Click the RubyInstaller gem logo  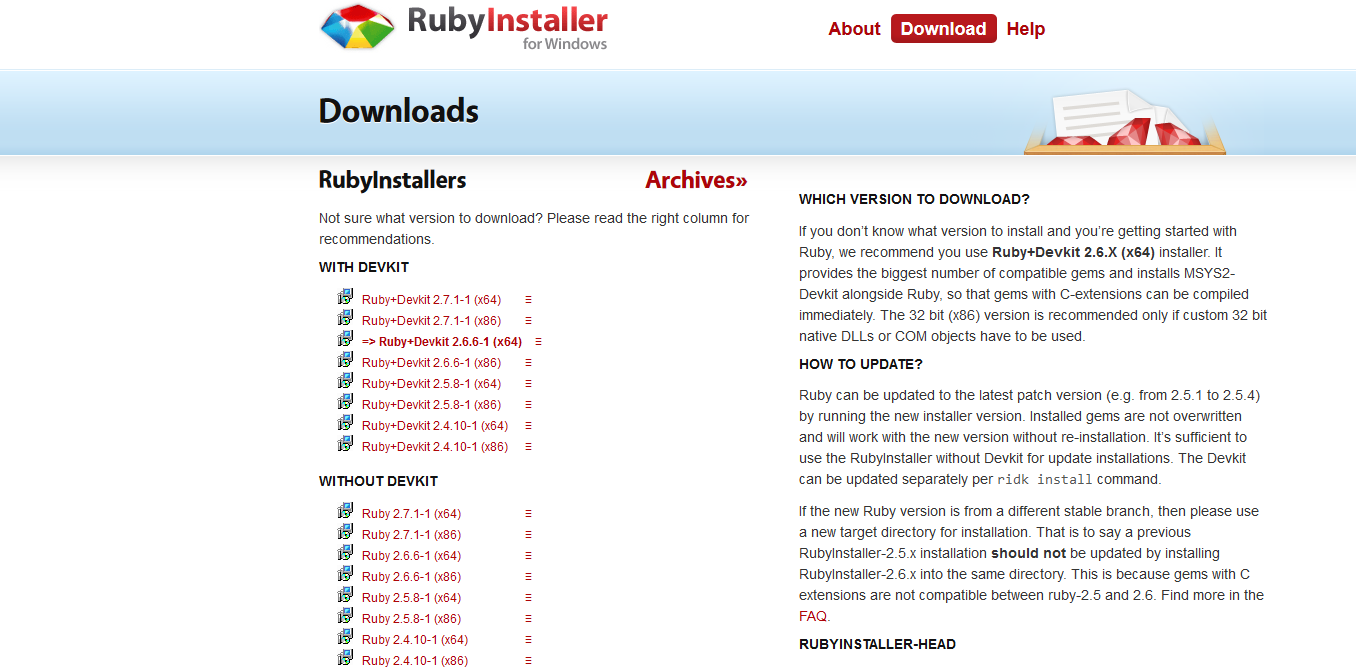coord(357,28)
